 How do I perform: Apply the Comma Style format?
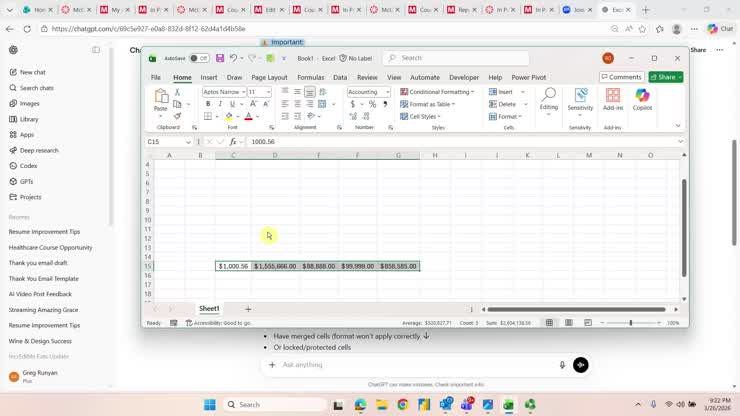tap(385, 104)
